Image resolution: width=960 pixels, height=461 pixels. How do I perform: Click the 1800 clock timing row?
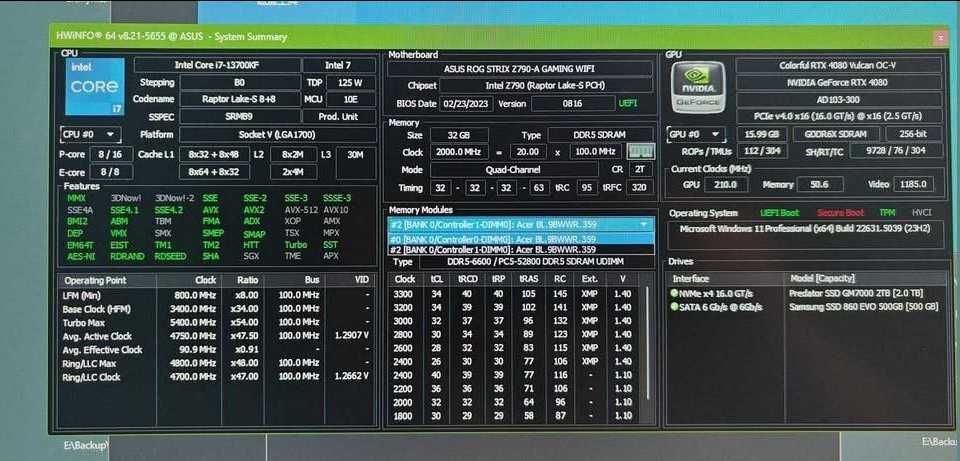pyautogui.click(x=516, y=416)
